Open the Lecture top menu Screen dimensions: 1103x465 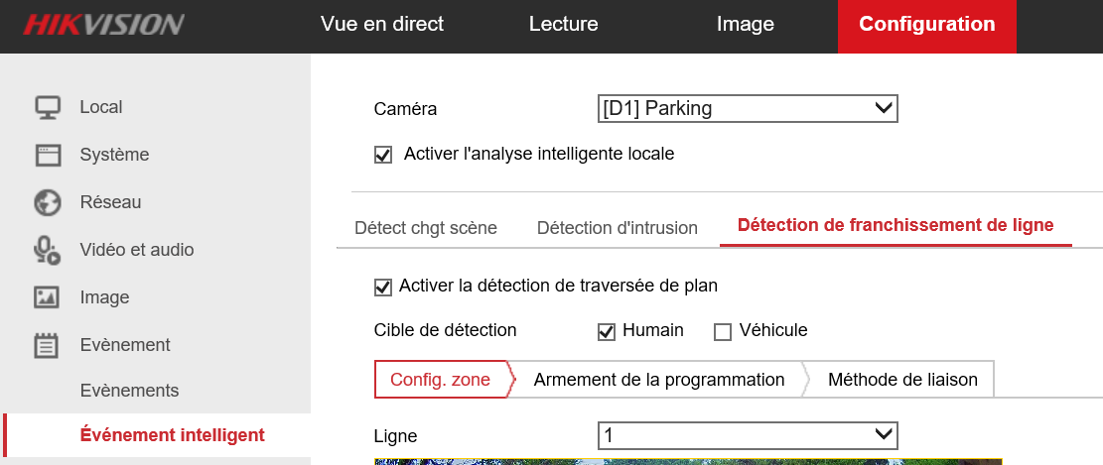[x=563, y=24]
